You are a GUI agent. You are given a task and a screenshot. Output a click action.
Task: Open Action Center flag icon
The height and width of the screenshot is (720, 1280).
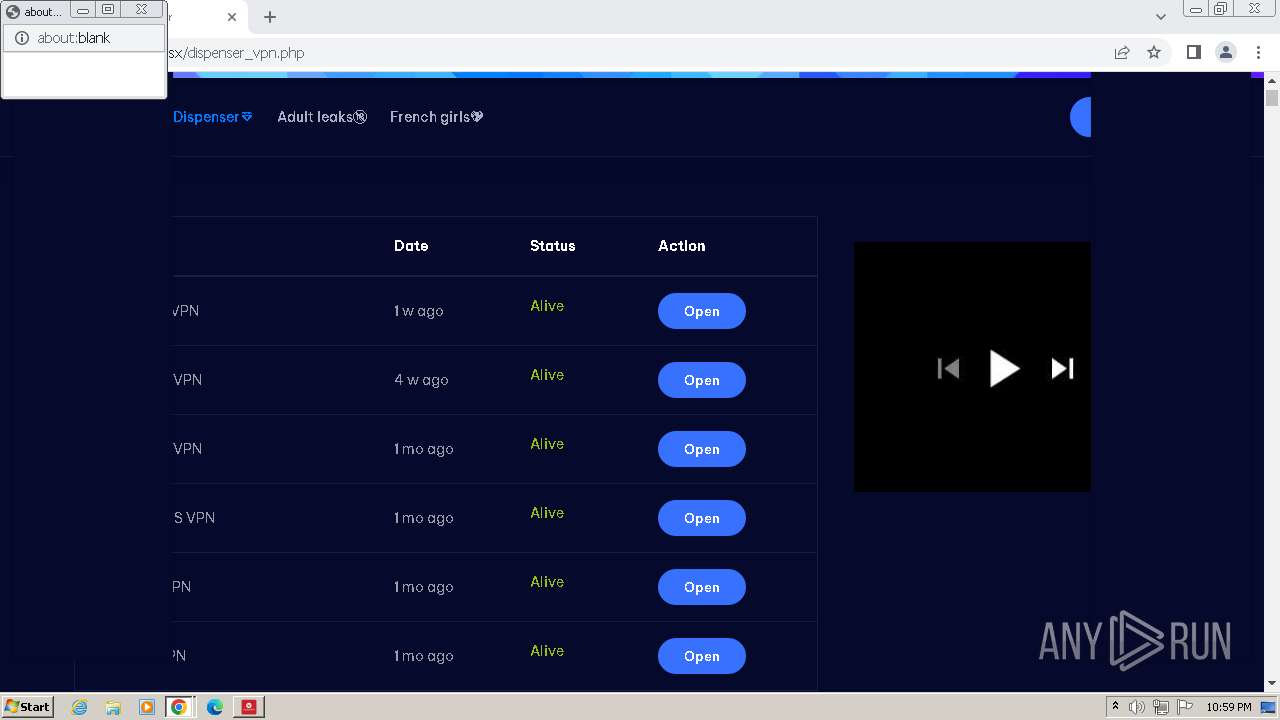tap(1185, 707)
